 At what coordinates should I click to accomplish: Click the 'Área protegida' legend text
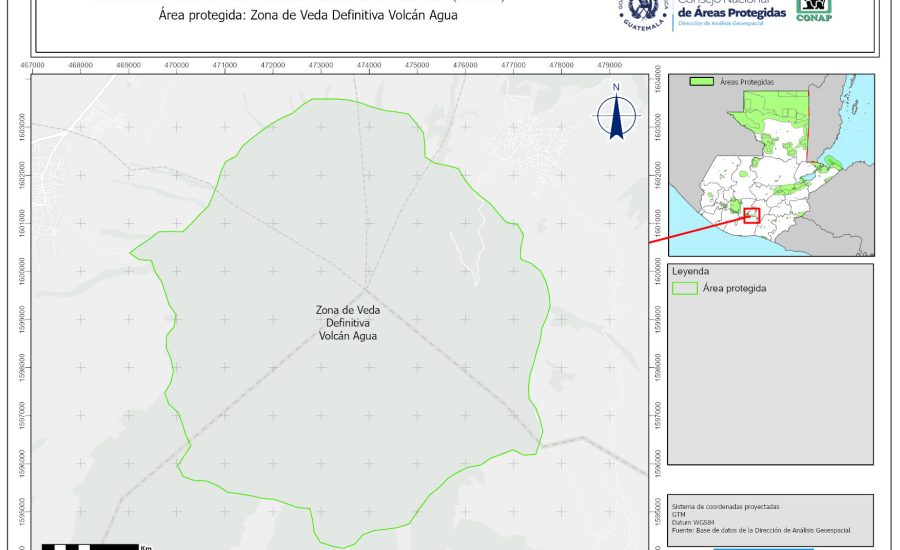point(734,288)
